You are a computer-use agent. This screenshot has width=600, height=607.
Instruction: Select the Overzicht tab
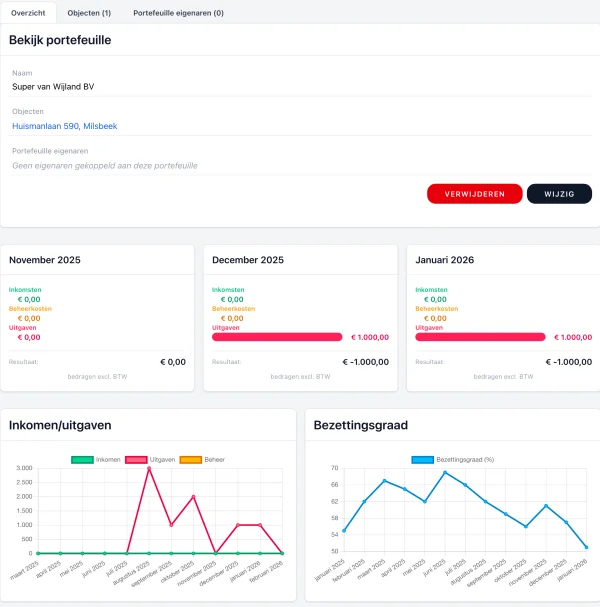29,13
